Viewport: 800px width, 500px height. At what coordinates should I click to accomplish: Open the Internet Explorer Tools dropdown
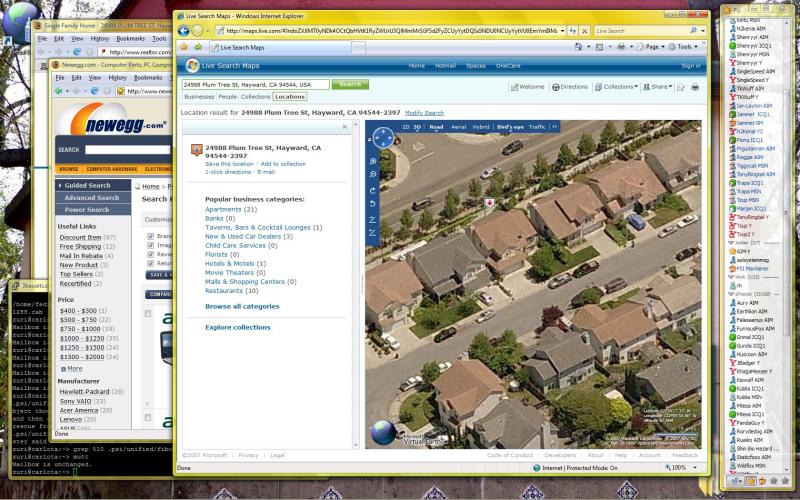[686, 46]
